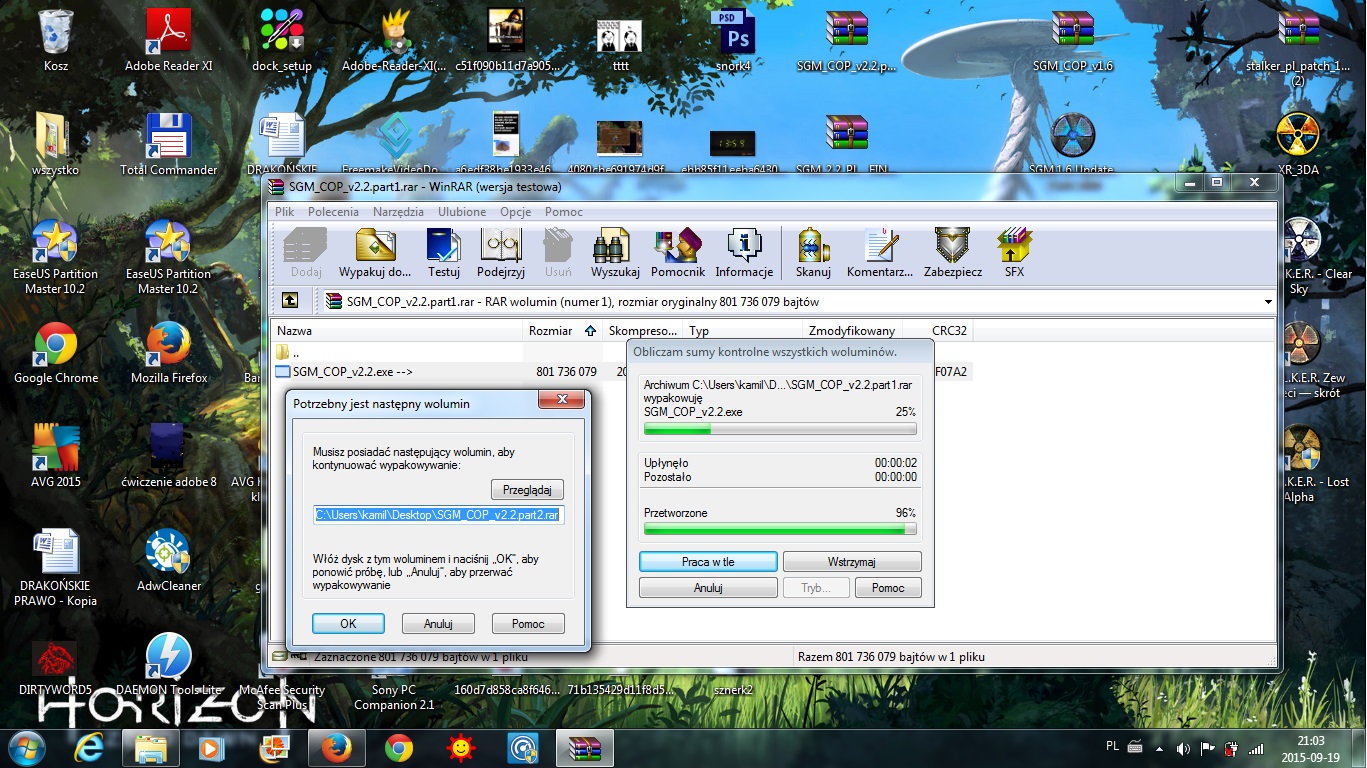Click the SFX toolbar icon
Viewport: 1367px width, 768px height.
1014,253
